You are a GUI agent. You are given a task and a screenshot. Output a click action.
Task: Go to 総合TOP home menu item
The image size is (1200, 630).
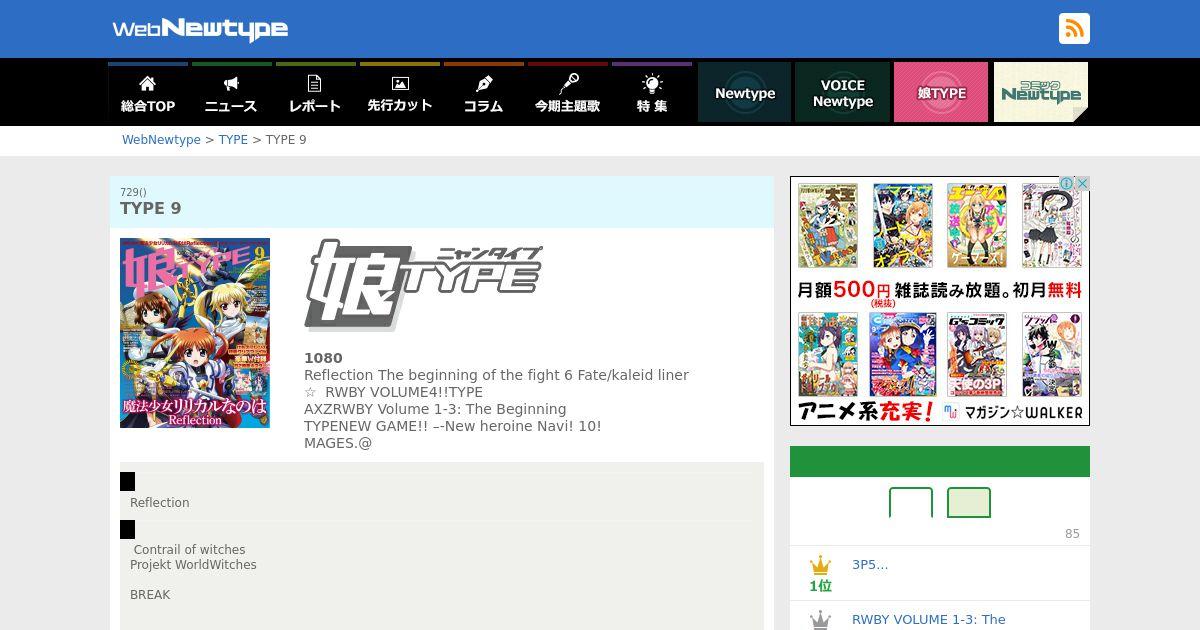(148, 93)
